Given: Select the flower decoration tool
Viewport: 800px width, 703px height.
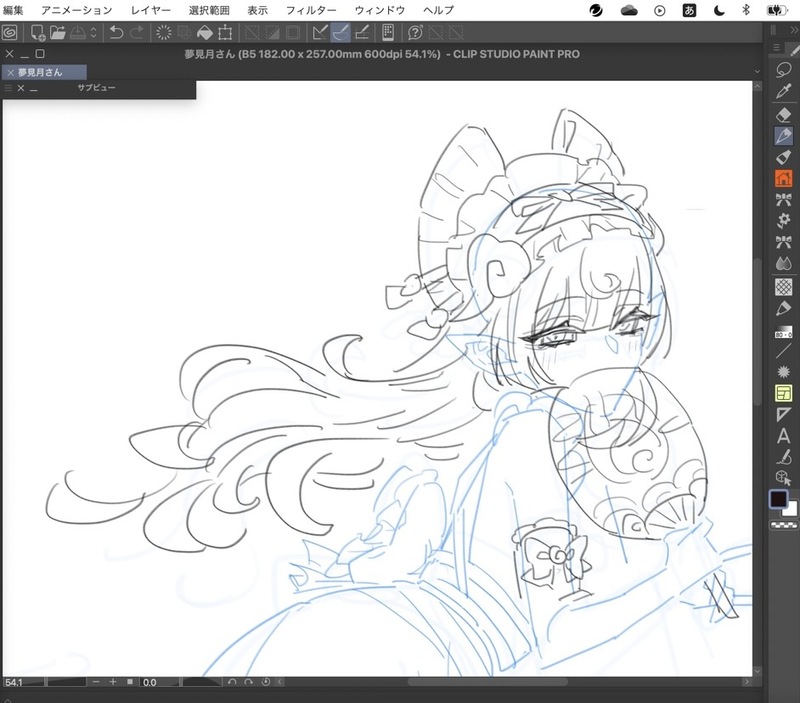Looking at the screenshot, I should (x=783, y=221).
